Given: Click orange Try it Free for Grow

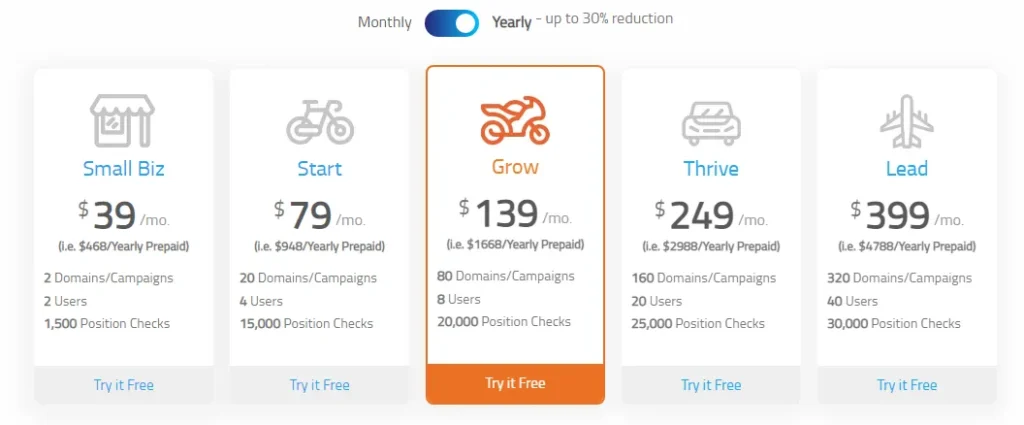Looking at the screenshot, I should 515,384.
